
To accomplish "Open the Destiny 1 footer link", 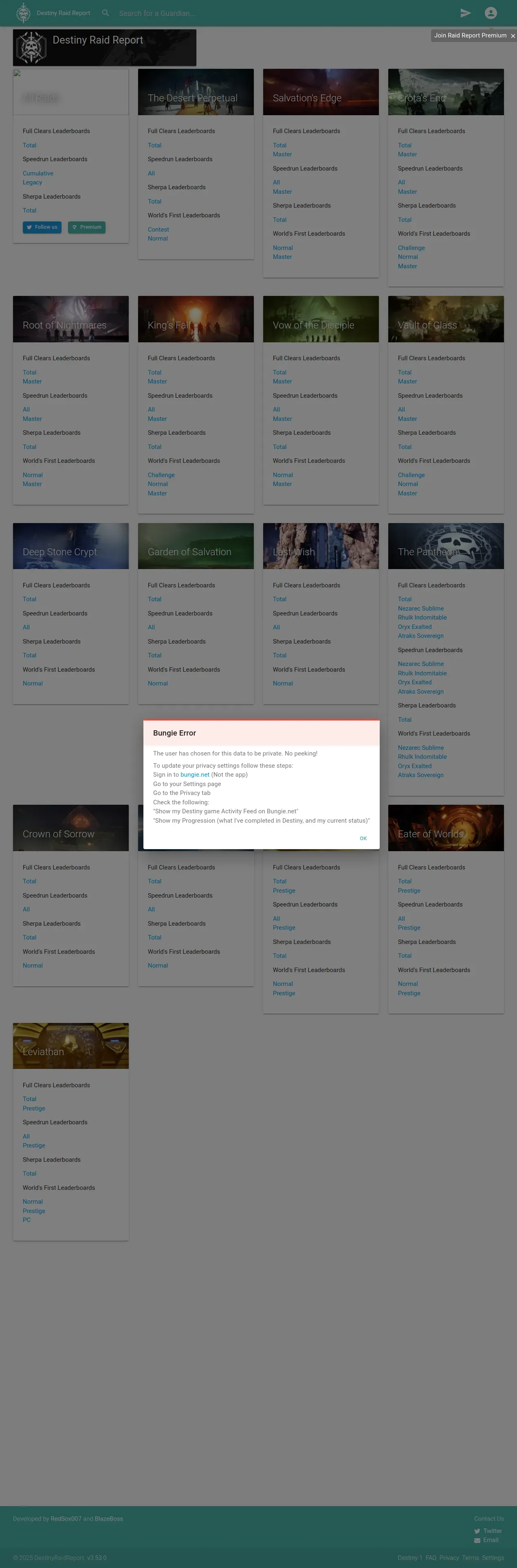I will tap(410, 1558).
